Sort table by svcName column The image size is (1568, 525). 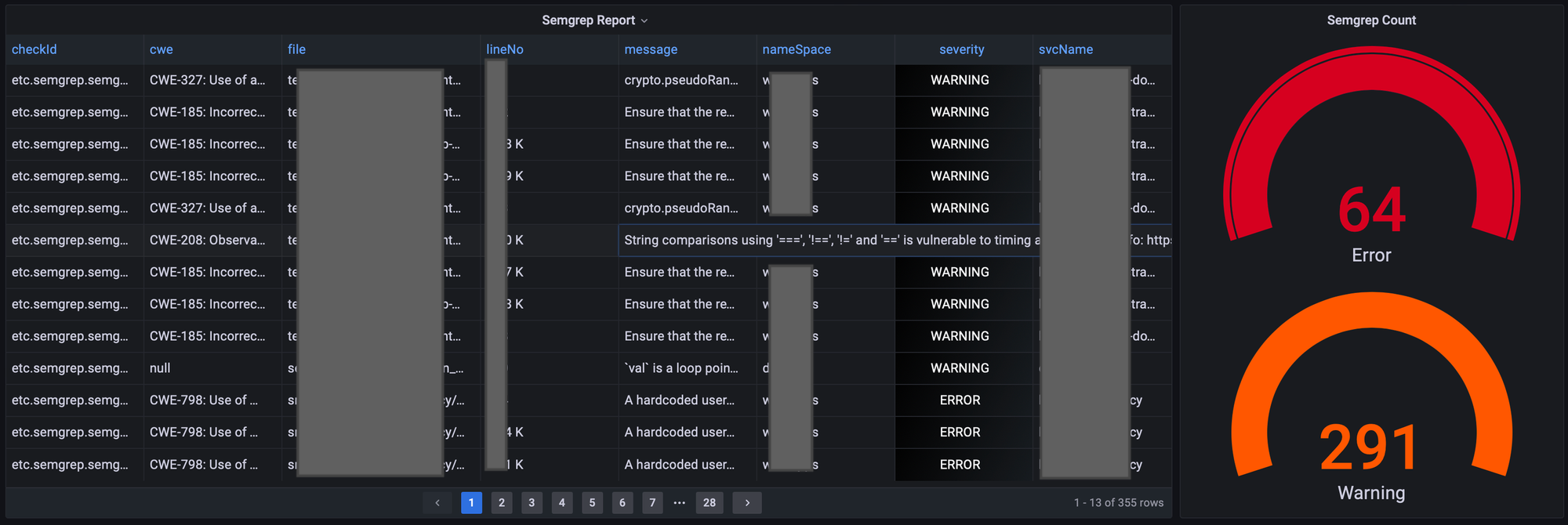[x=1065, y=49]
